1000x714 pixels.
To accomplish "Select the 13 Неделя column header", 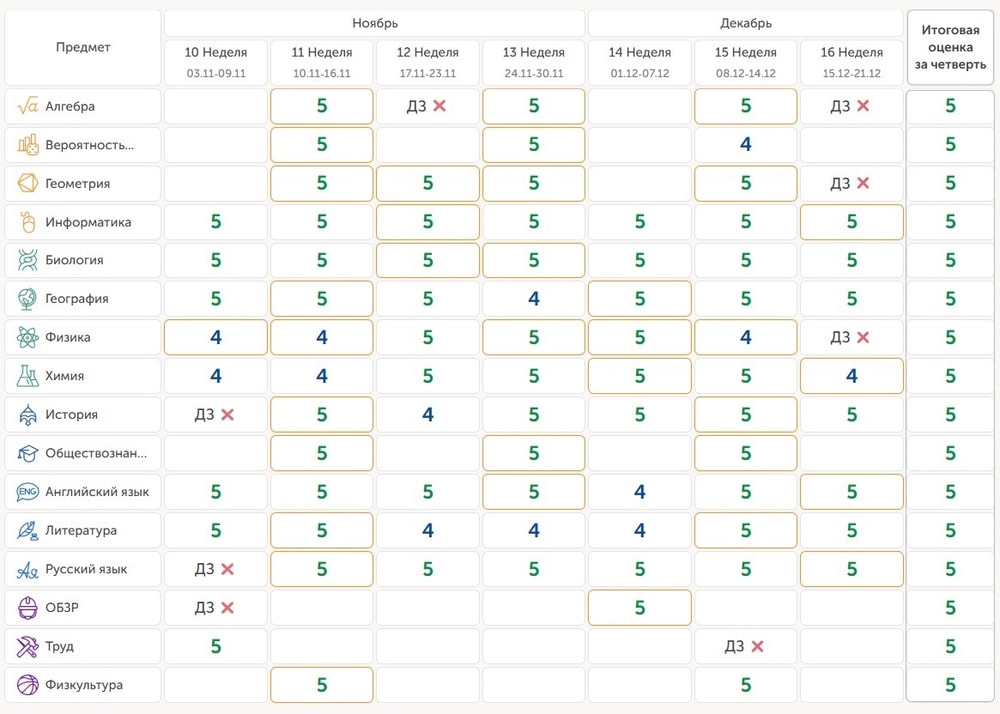I will pyautogui.click(x=534, y=62).
